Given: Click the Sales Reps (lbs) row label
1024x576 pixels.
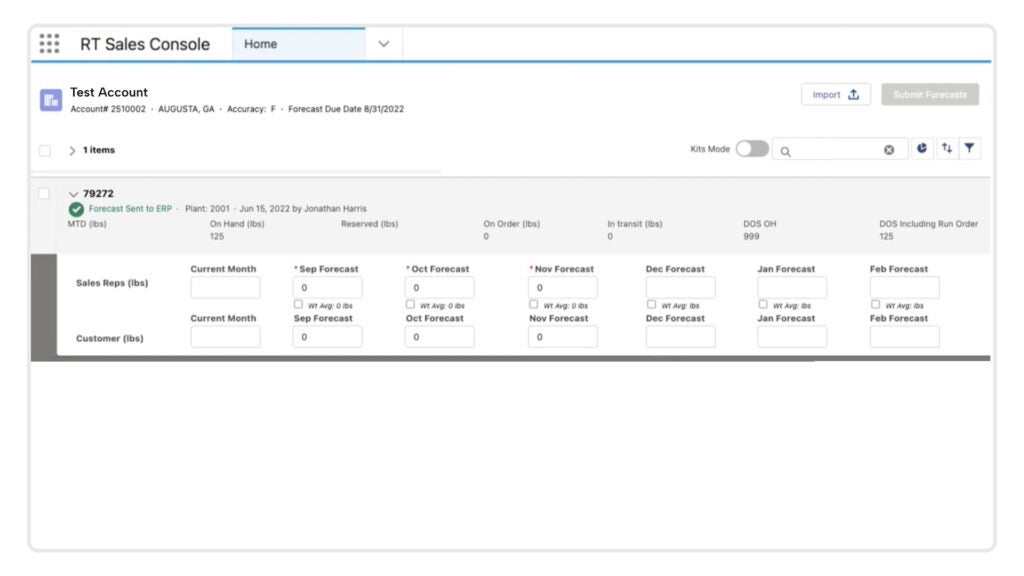Looking at the screenshot, I should [112, 283].
